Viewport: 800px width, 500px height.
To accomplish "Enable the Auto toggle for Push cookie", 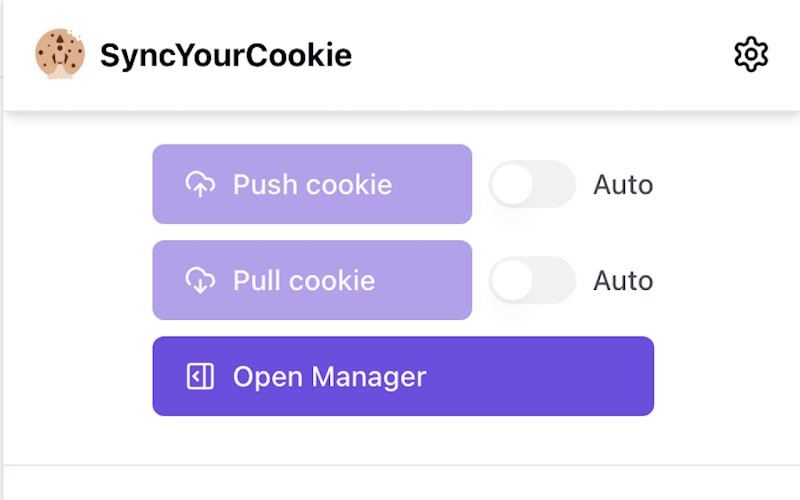I will [532, 185].
